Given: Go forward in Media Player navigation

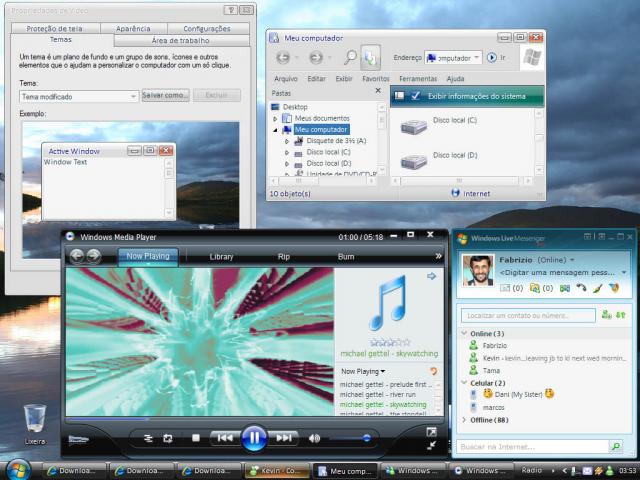Looking at the screenshot, I should pyautogui.click(x=94, y=256).
